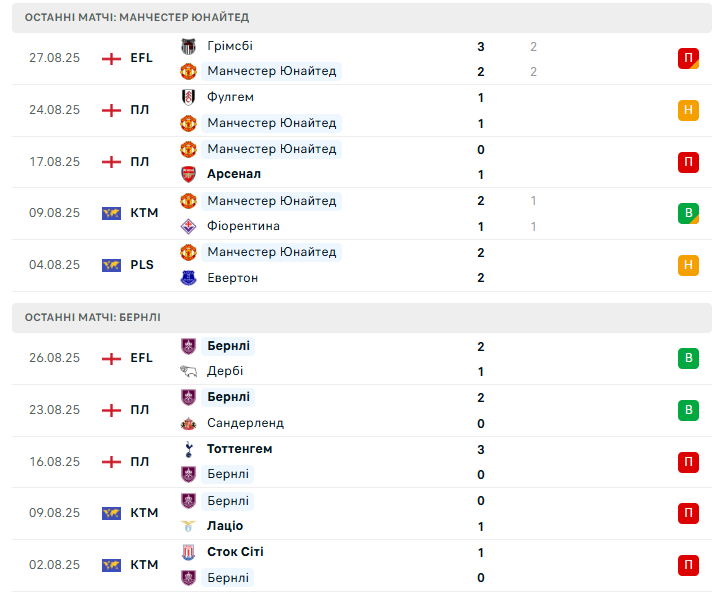Screen dimensions: 721x595
Task: Click the Grimsby team crest icon
Action: pyautogui.click(x=188, y=46)
